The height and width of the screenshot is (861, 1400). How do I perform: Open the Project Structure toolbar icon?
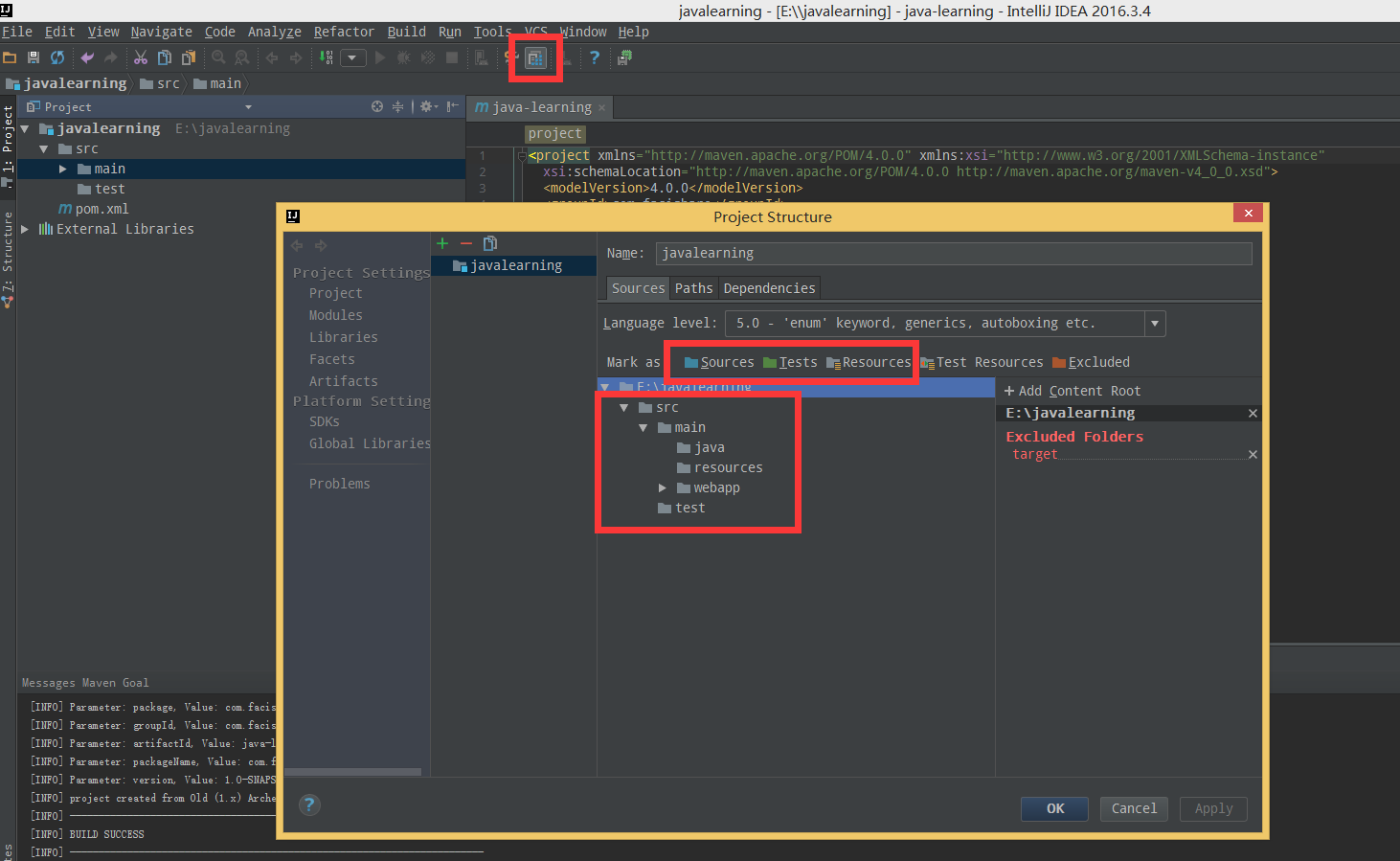click(x=535, y=58)
